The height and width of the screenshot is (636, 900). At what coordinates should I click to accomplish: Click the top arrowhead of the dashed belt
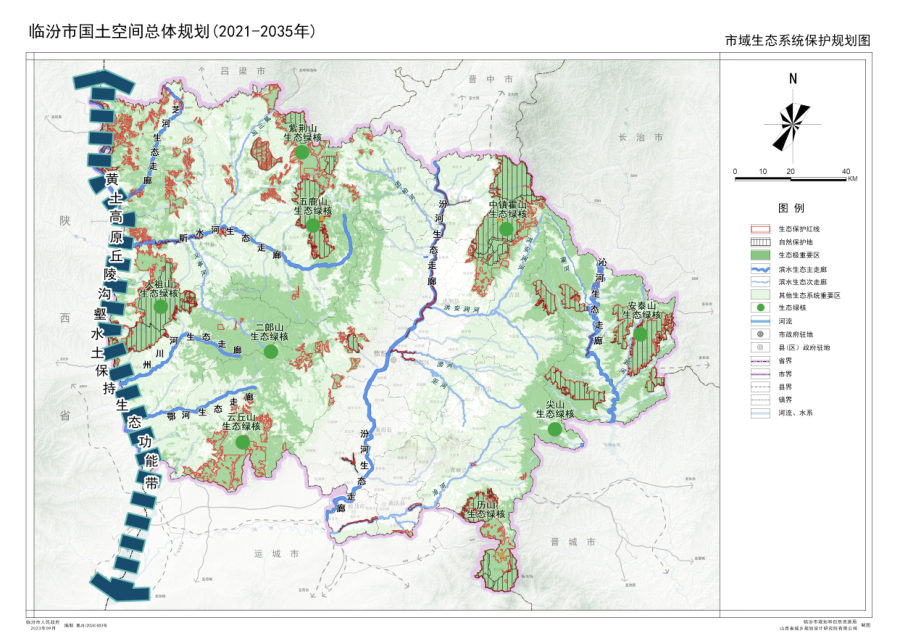click(104, 81)
